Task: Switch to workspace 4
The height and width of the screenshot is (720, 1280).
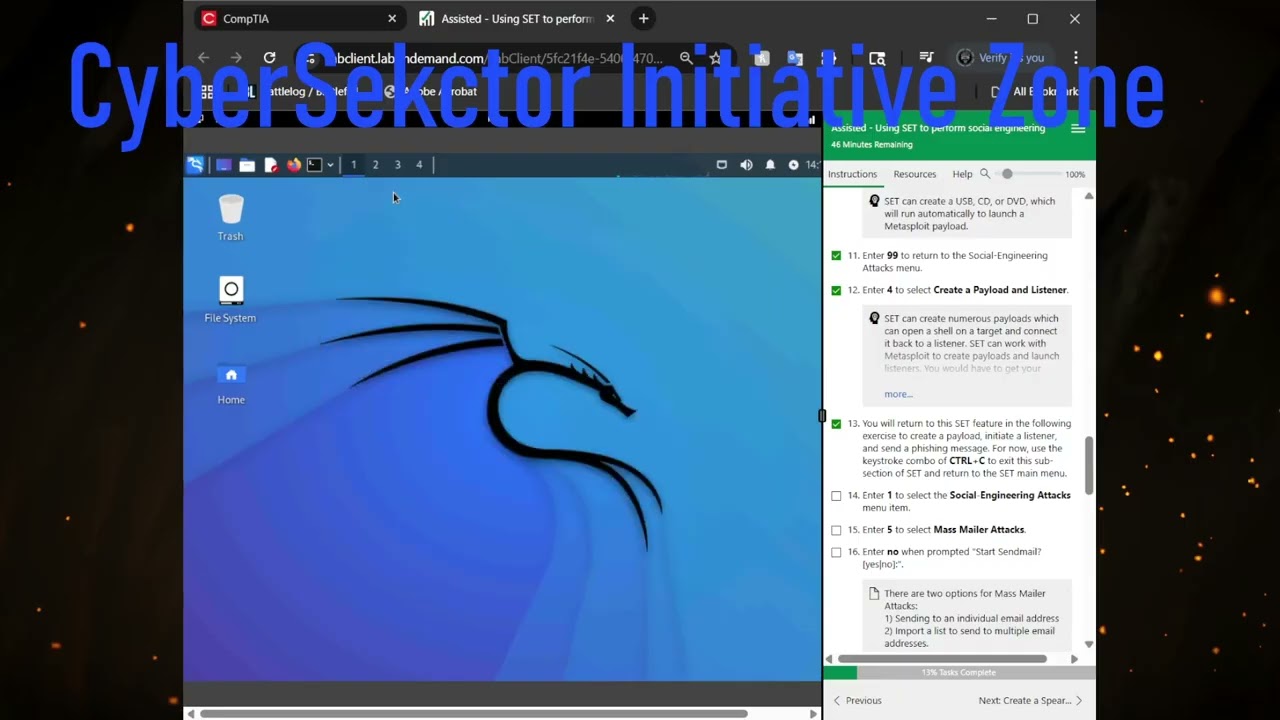Action: [x=419, y=165]
